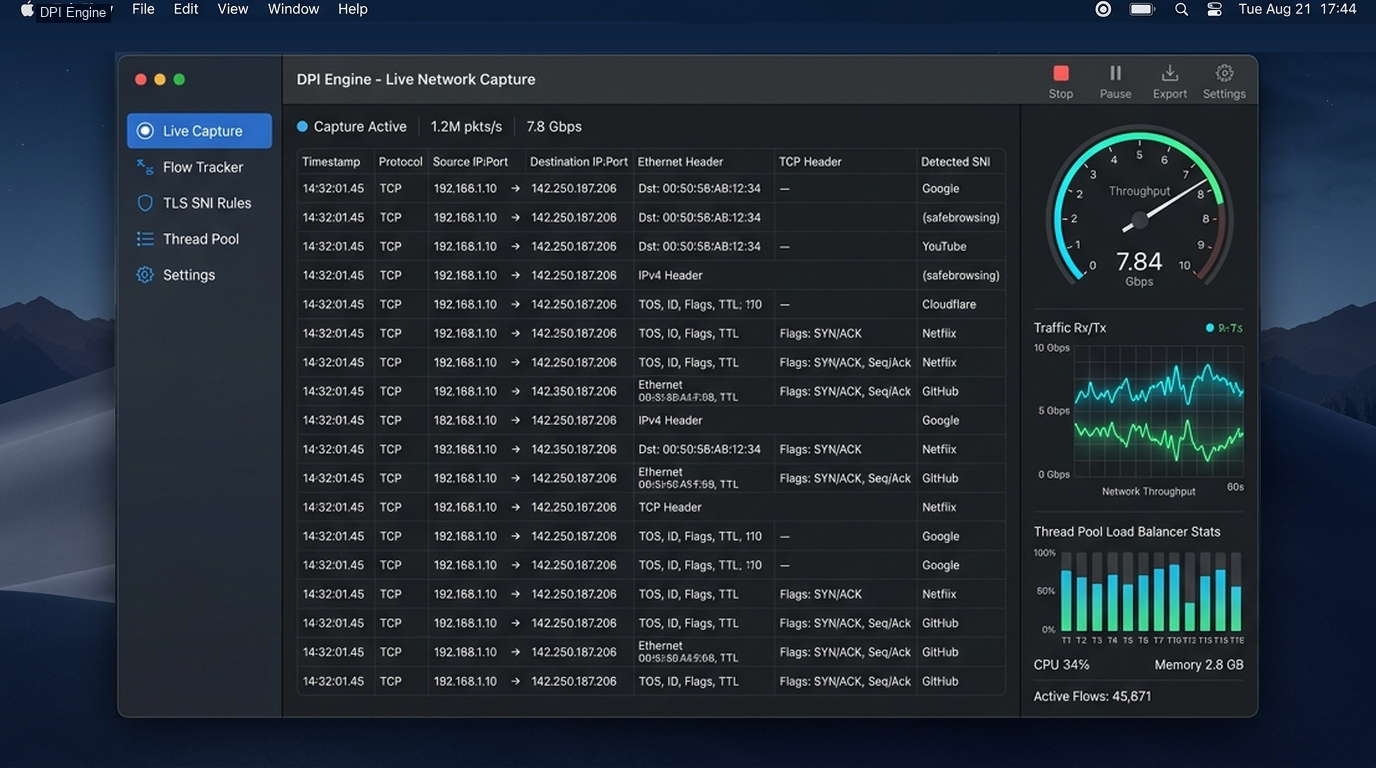Screen dimensions: 1376x768
Task: Stop the live capture
Action: click(x=1061, y=81)
